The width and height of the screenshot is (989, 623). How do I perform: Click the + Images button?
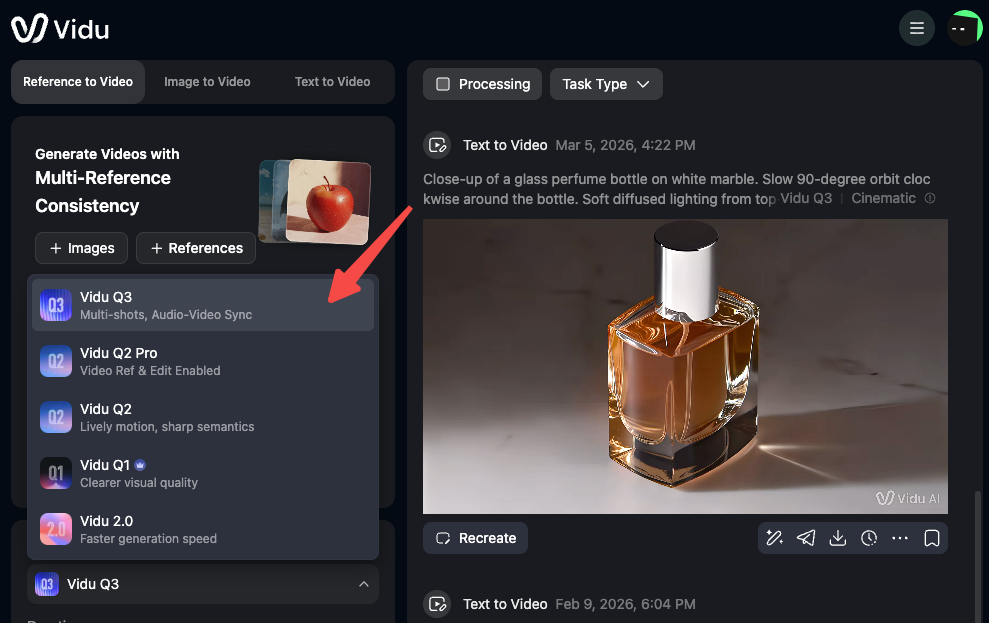81,248
